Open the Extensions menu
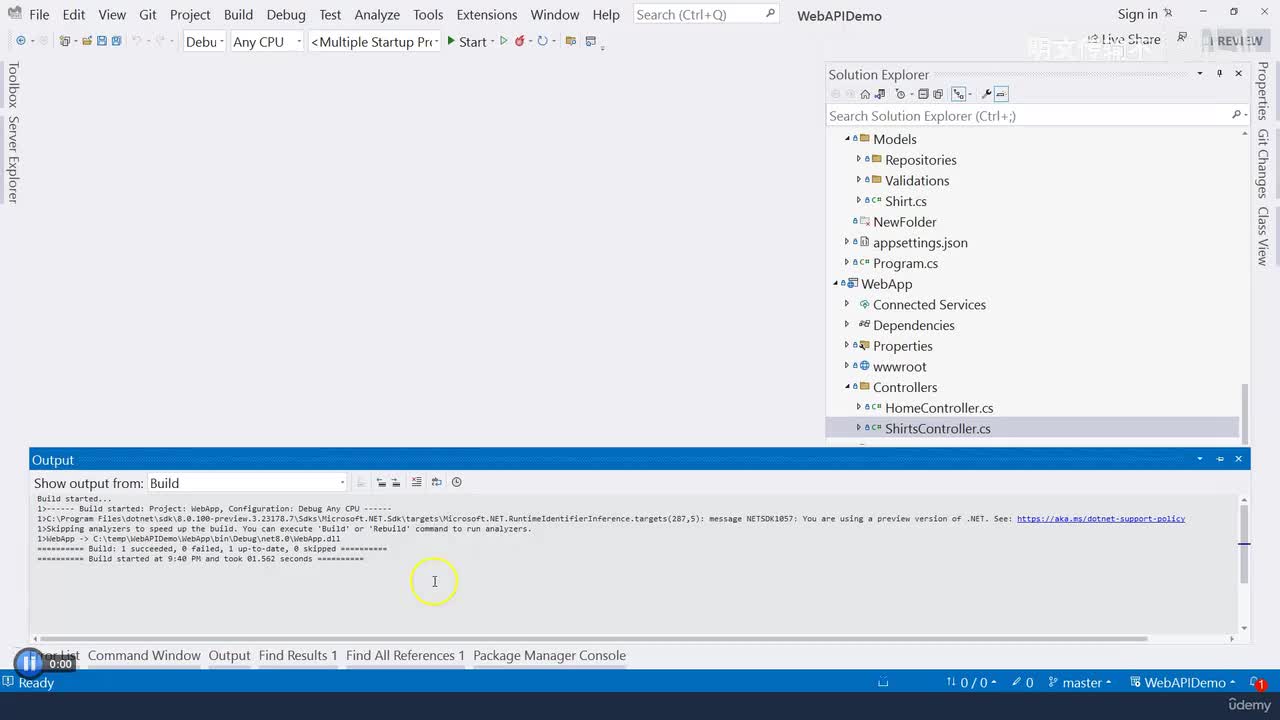The width and height of the screenshot is (1280, 720). click(487, 15)
